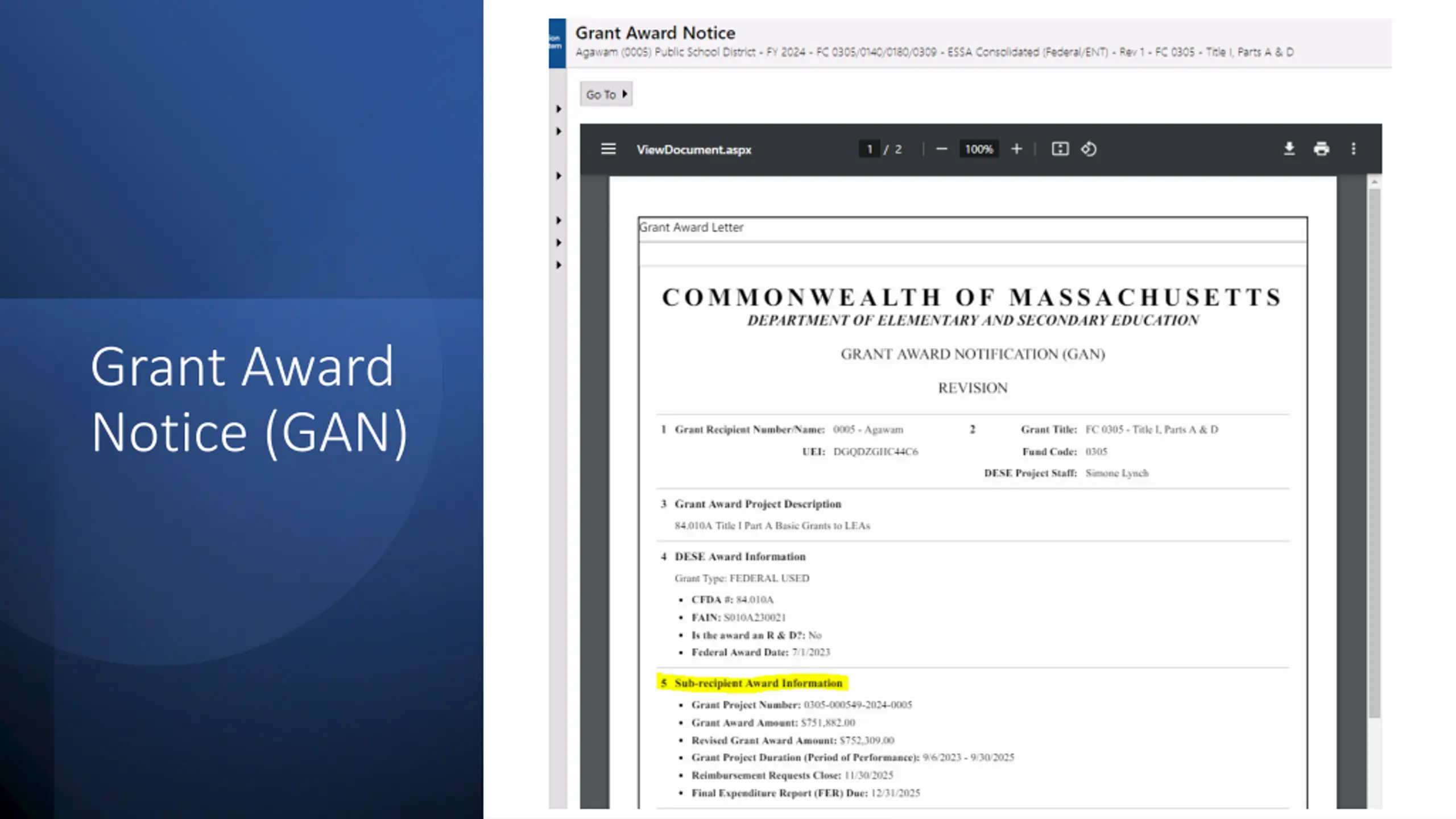Screen dimensions: 1456x819
Task: Click the zoom out minus icon
Action: [941, 149]
